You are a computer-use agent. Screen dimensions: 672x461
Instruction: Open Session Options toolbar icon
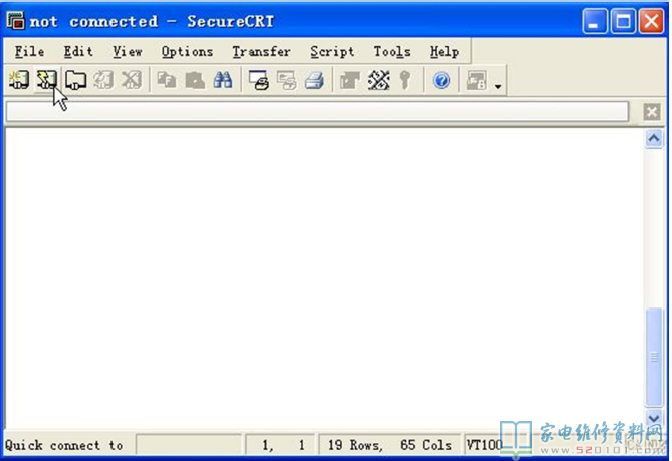tap(350, 80)
